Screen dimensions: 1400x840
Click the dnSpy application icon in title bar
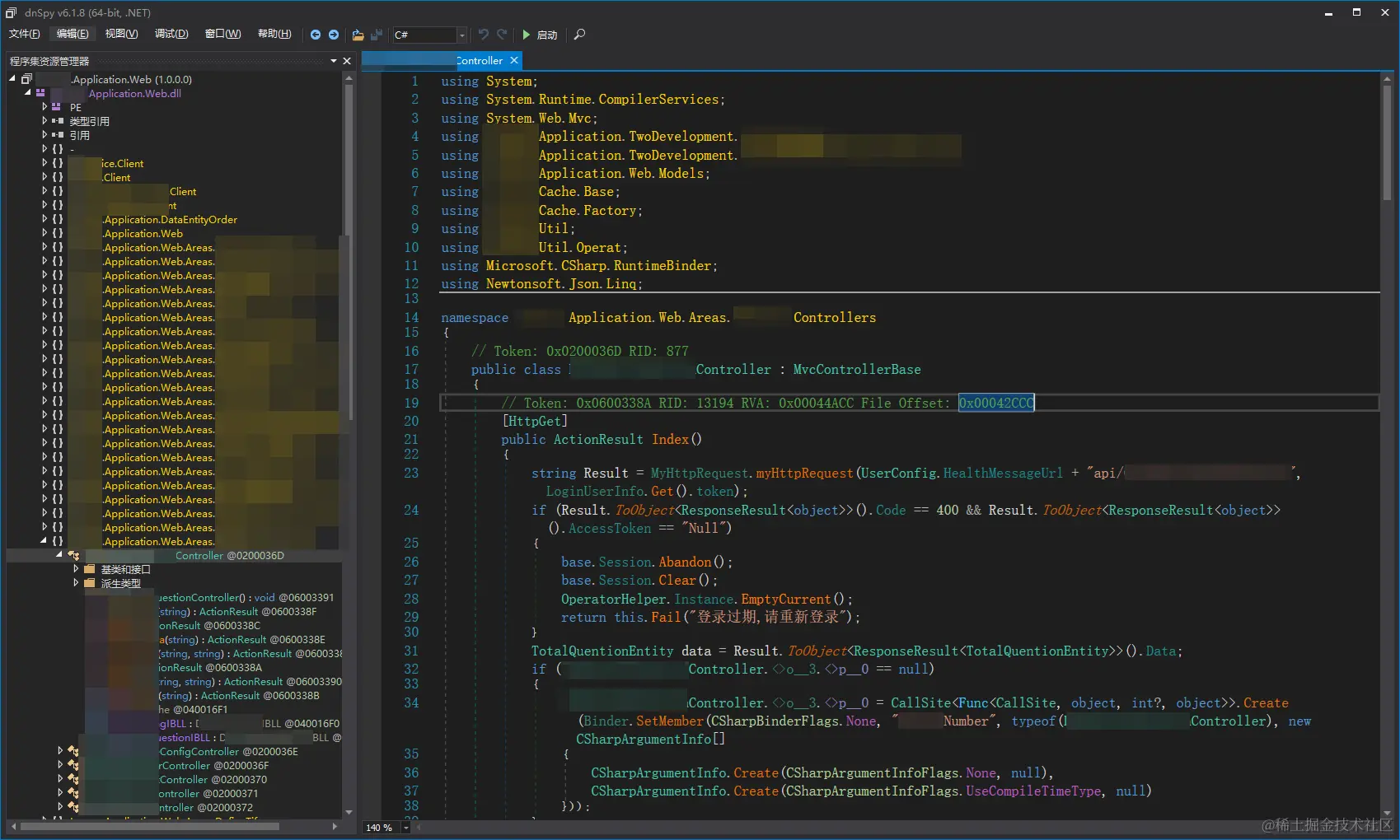coord(12,12)
